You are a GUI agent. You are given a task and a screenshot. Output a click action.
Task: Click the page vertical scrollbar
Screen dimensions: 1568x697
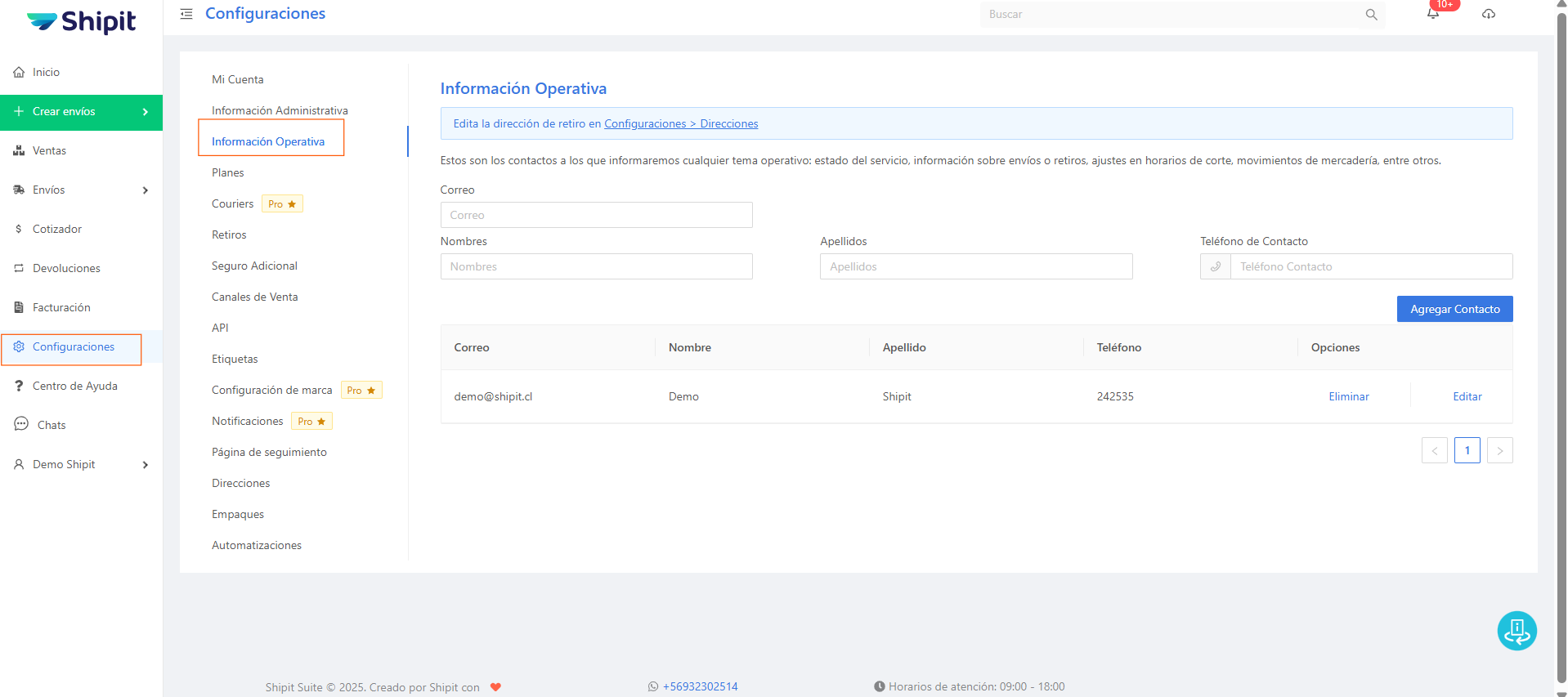pyautogui.click(x=1561, y=348)
